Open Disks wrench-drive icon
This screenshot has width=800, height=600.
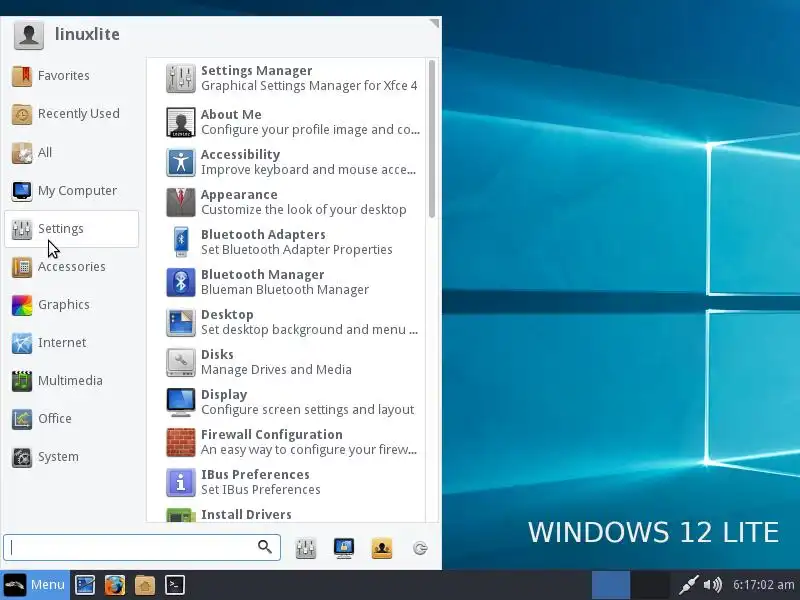tap(181, 362)
